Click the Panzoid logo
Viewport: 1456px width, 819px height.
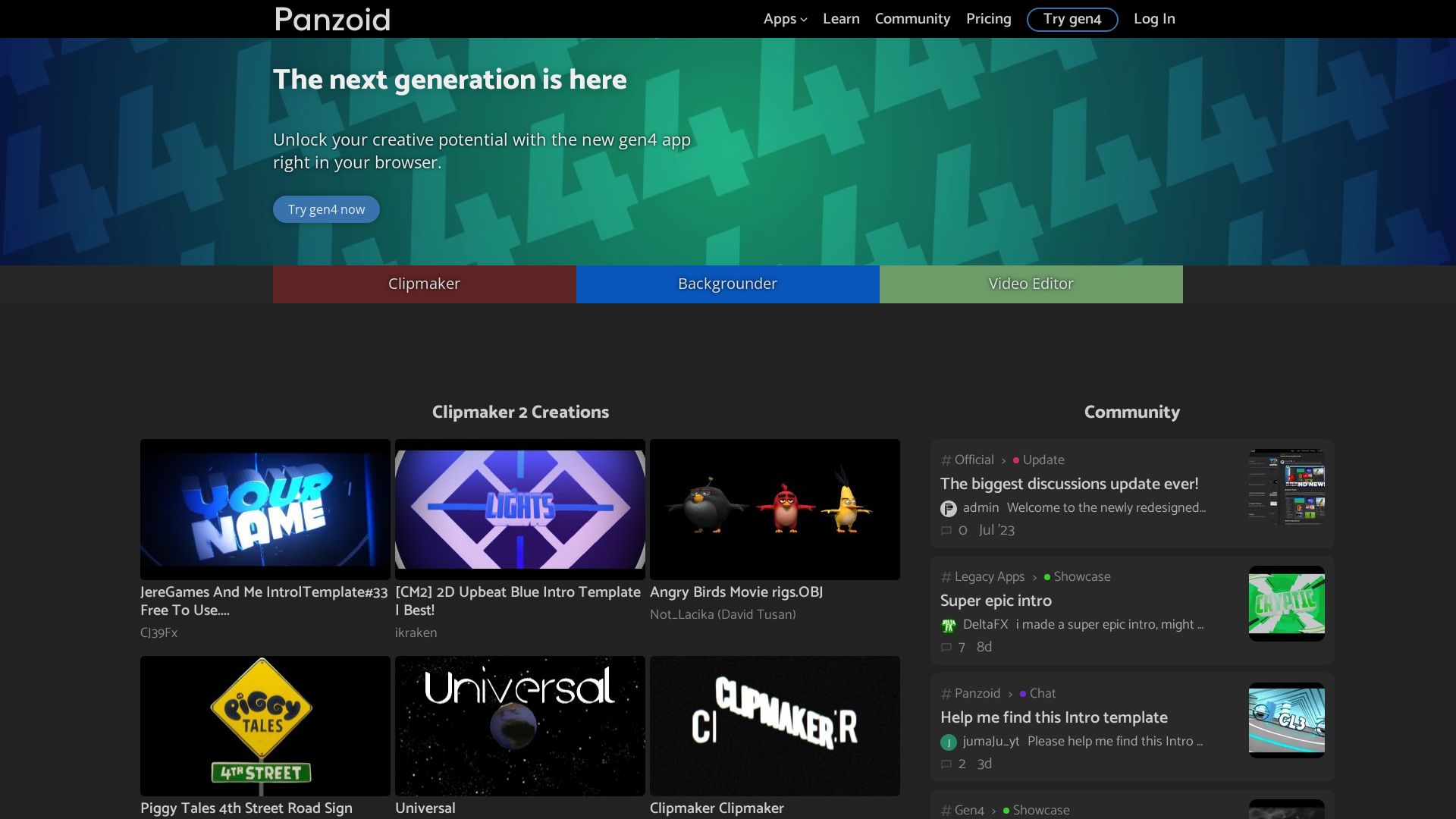coord(331,19)
